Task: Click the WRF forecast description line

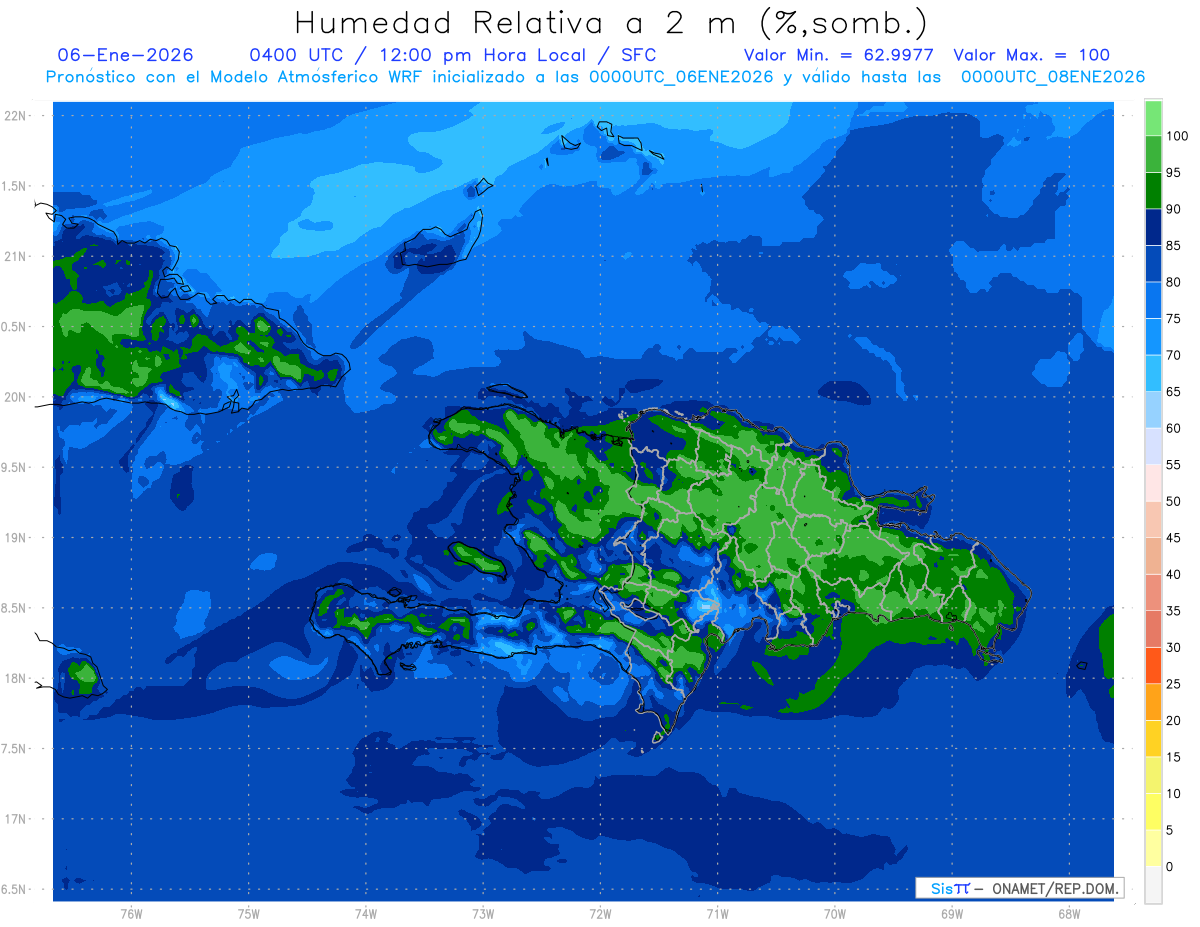Action: tap(595, 76)
